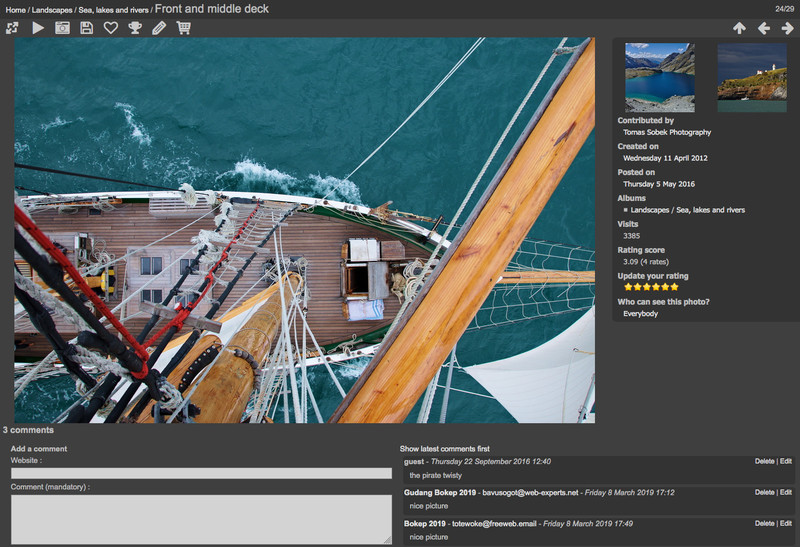Go to previous photo with left arrow
Viewport: 800px width, 547px height.
(x=764, y=28)
